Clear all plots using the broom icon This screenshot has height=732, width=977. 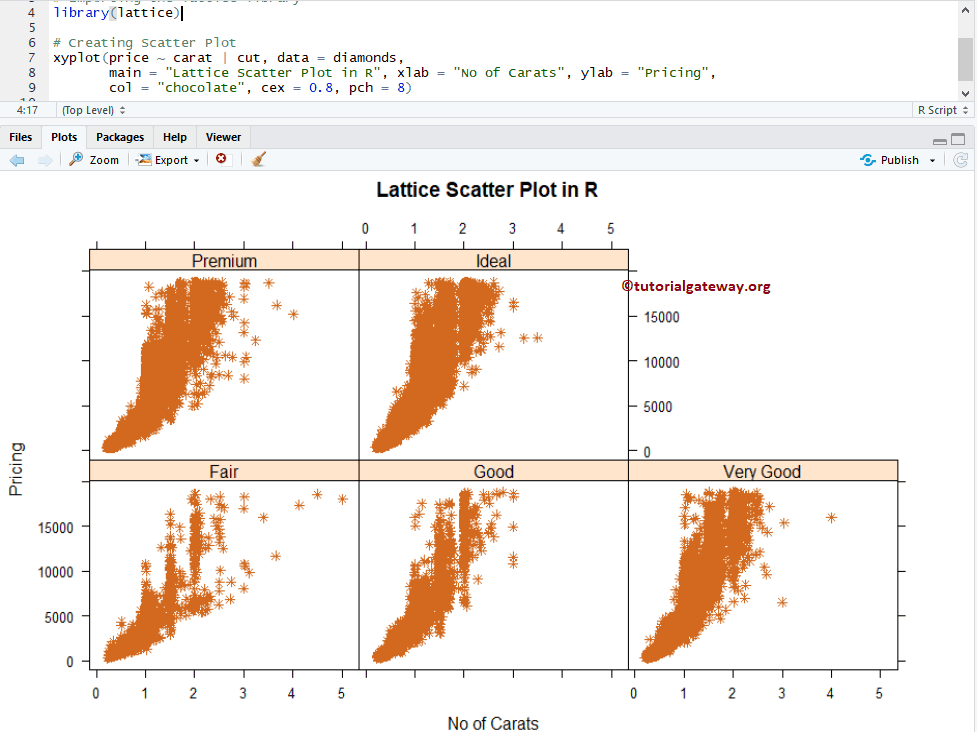[257, 159]
